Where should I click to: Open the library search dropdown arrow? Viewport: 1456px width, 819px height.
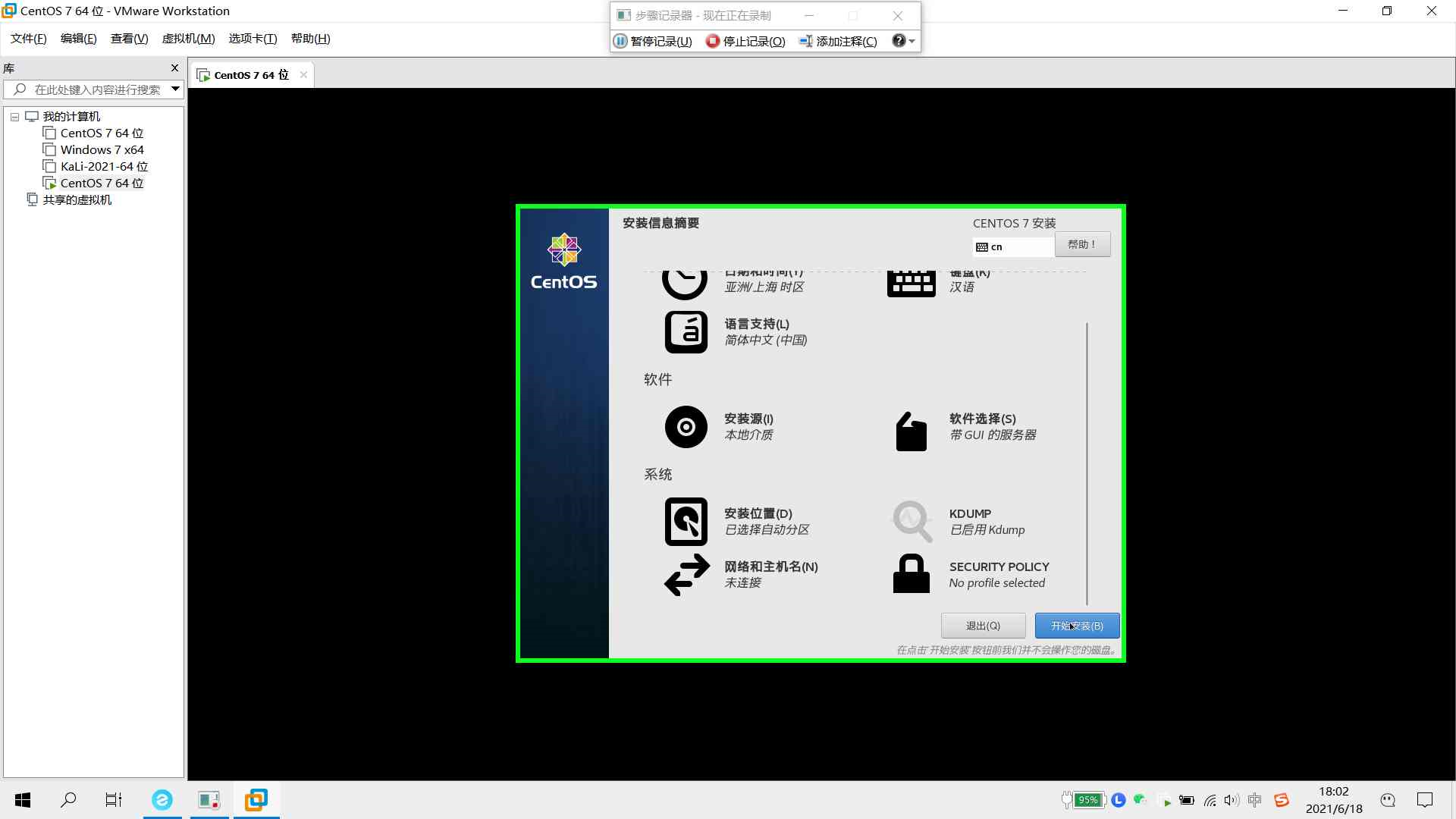click(x=175, y=89)
